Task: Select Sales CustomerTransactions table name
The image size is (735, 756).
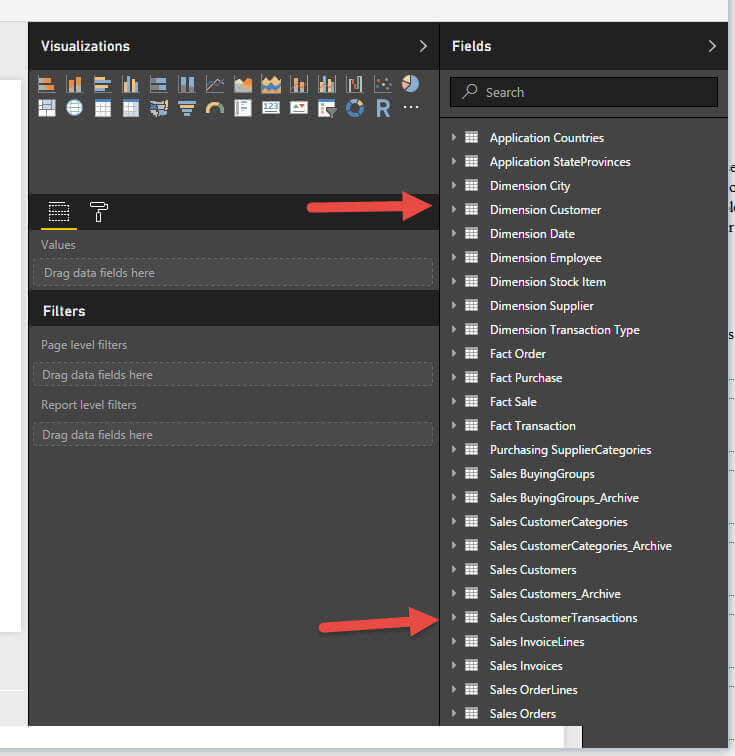Action: click(x=563, y=618)
